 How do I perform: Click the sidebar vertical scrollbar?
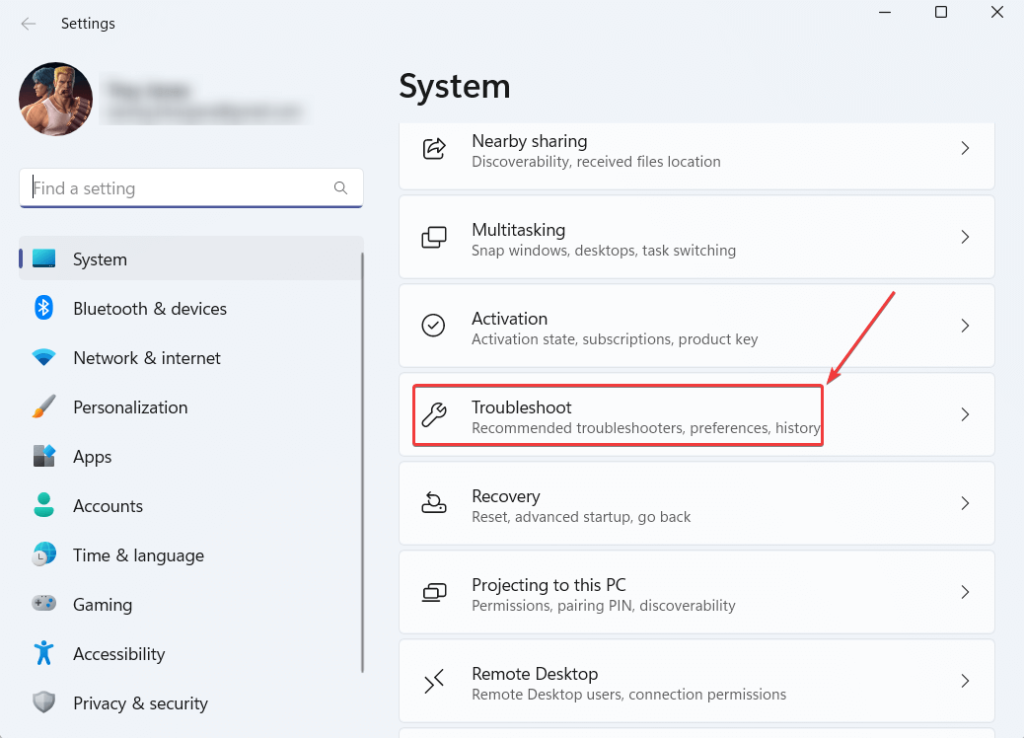363,460
